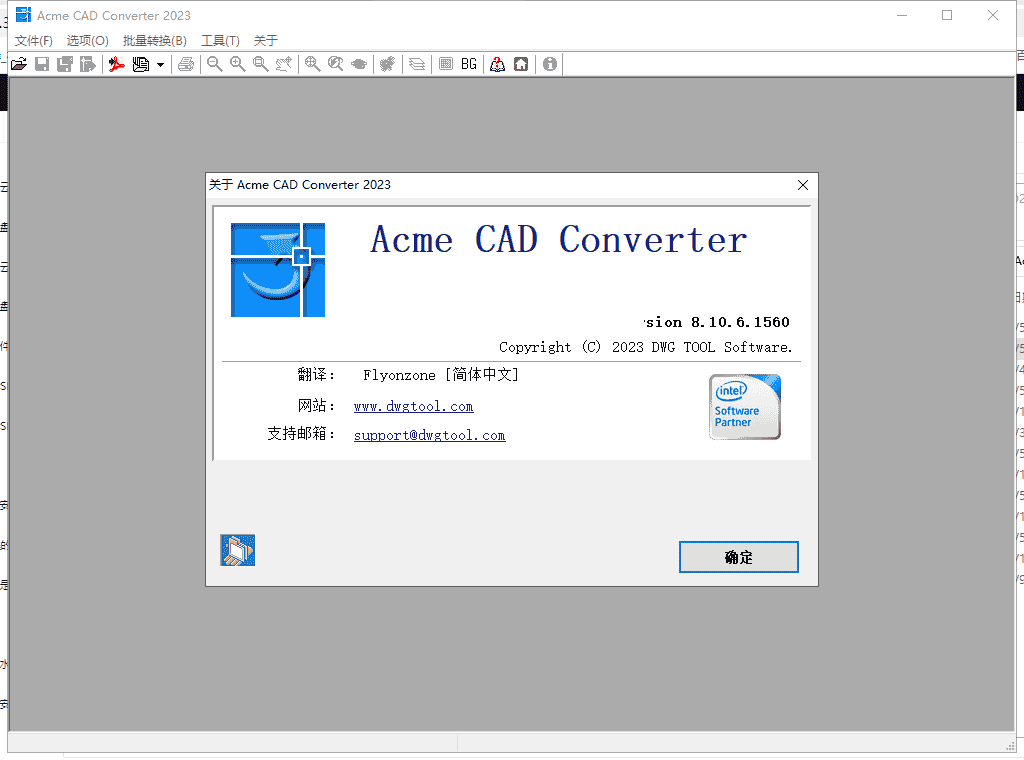
Task: Select the Zoom Out magnifier tool
Action: coord(214,63)
